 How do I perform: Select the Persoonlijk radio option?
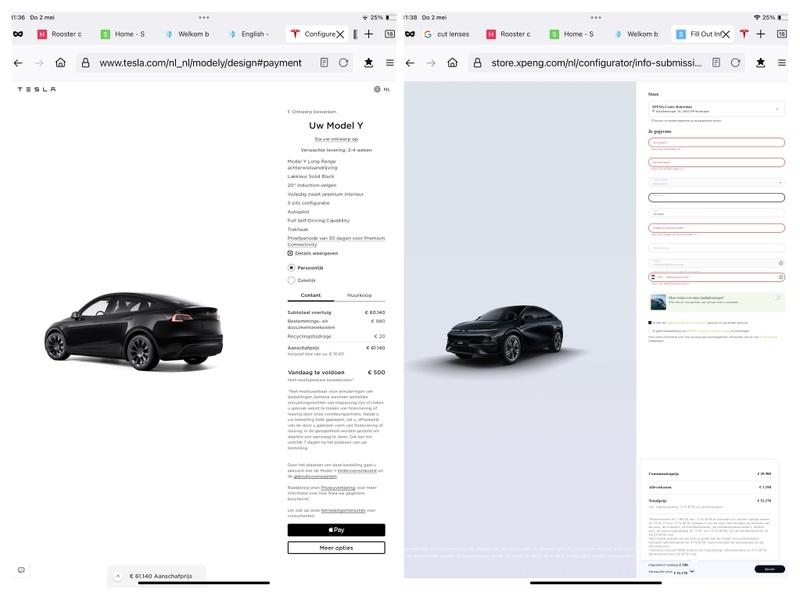[291, 267]
